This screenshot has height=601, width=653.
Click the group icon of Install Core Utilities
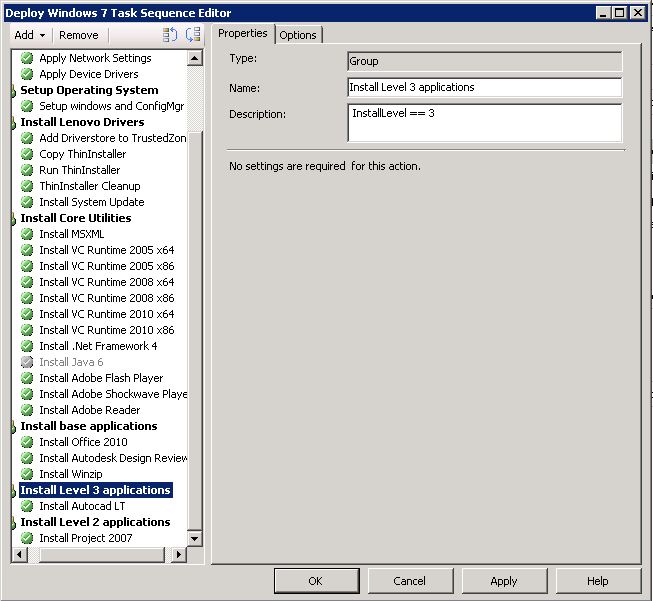tap(15, 219)
